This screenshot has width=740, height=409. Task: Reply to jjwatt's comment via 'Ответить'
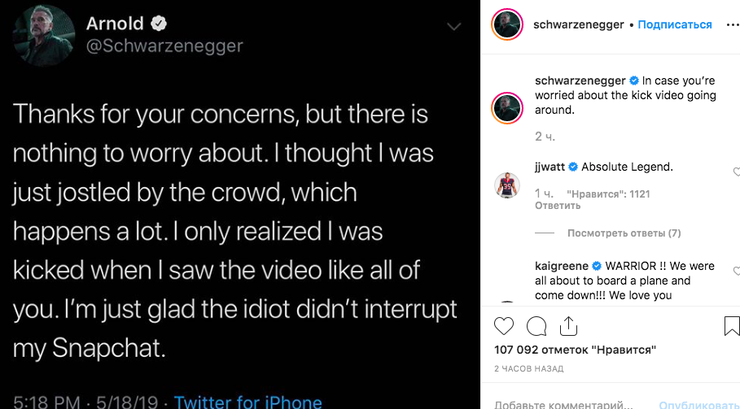(551, 206)
